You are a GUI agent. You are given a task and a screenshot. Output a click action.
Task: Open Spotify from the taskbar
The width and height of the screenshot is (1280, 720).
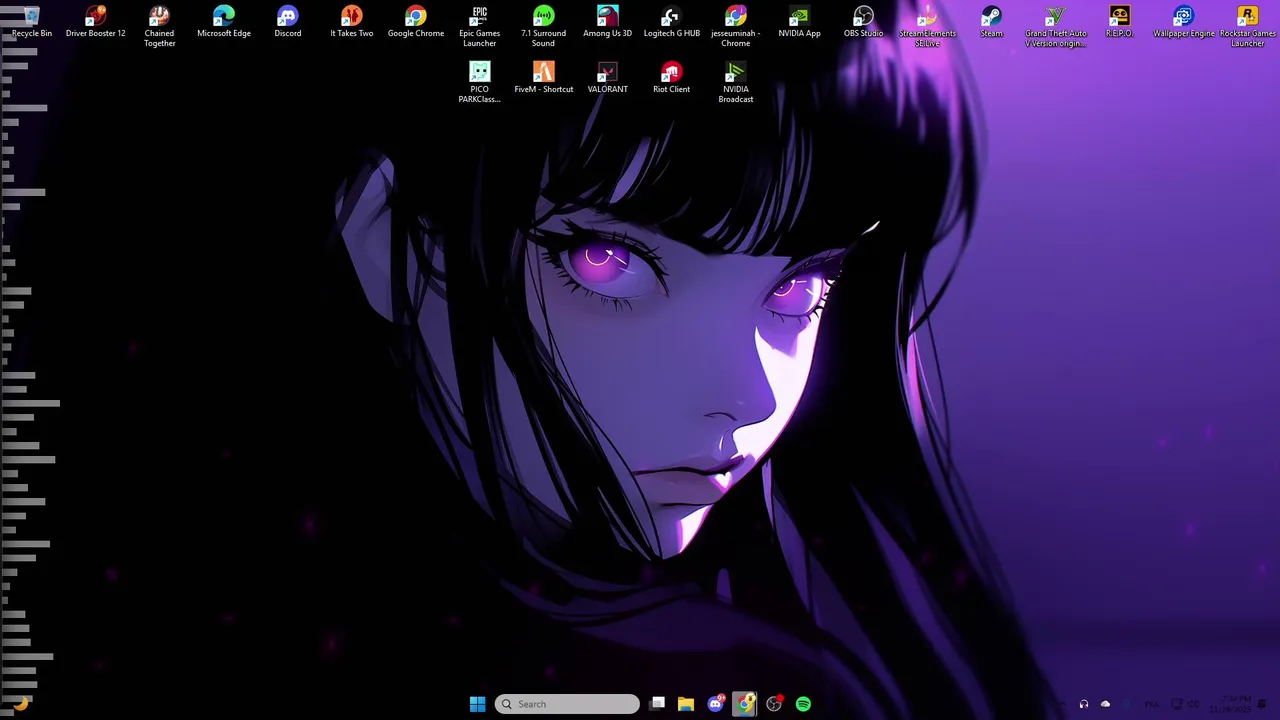[803, 704]
